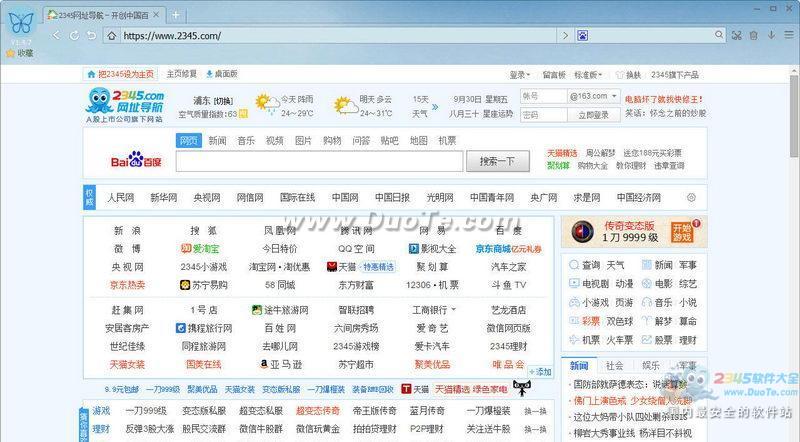
Task: Click the 爱淘宝 link
Action: coord(200,249)
